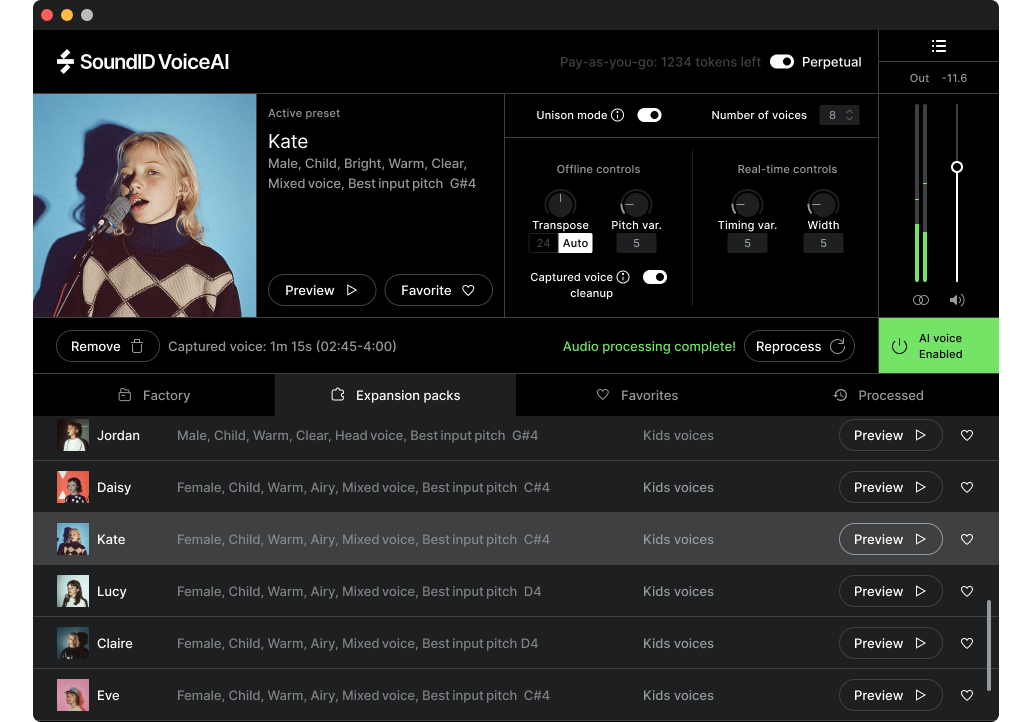
Task: Preview Jordan voice
Action: point(890,435)
